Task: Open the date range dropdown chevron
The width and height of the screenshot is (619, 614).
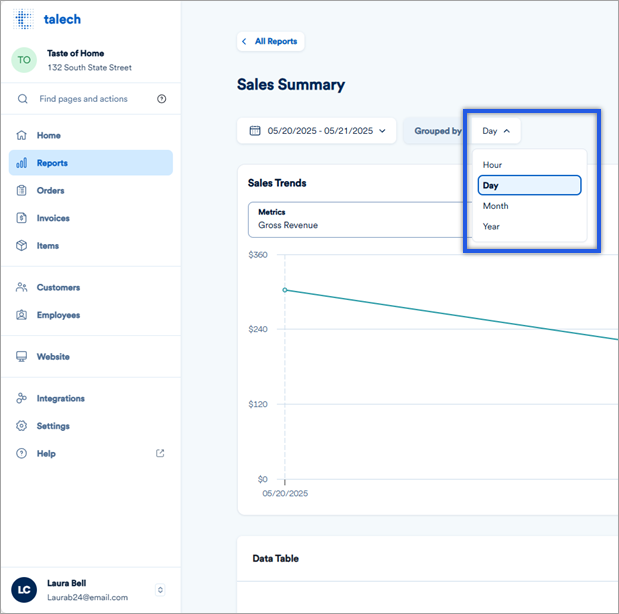Action: (x=382, y=131)
